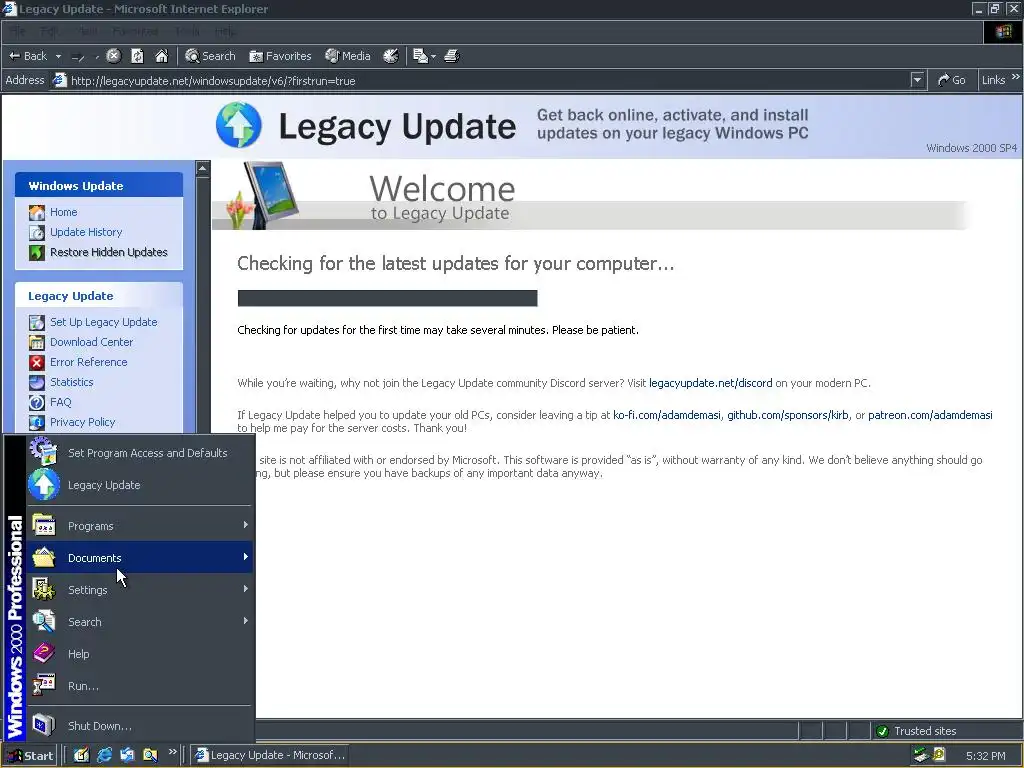Open the Download Center sidebar link
The image size is (1024, 768).
click(91, 342)
